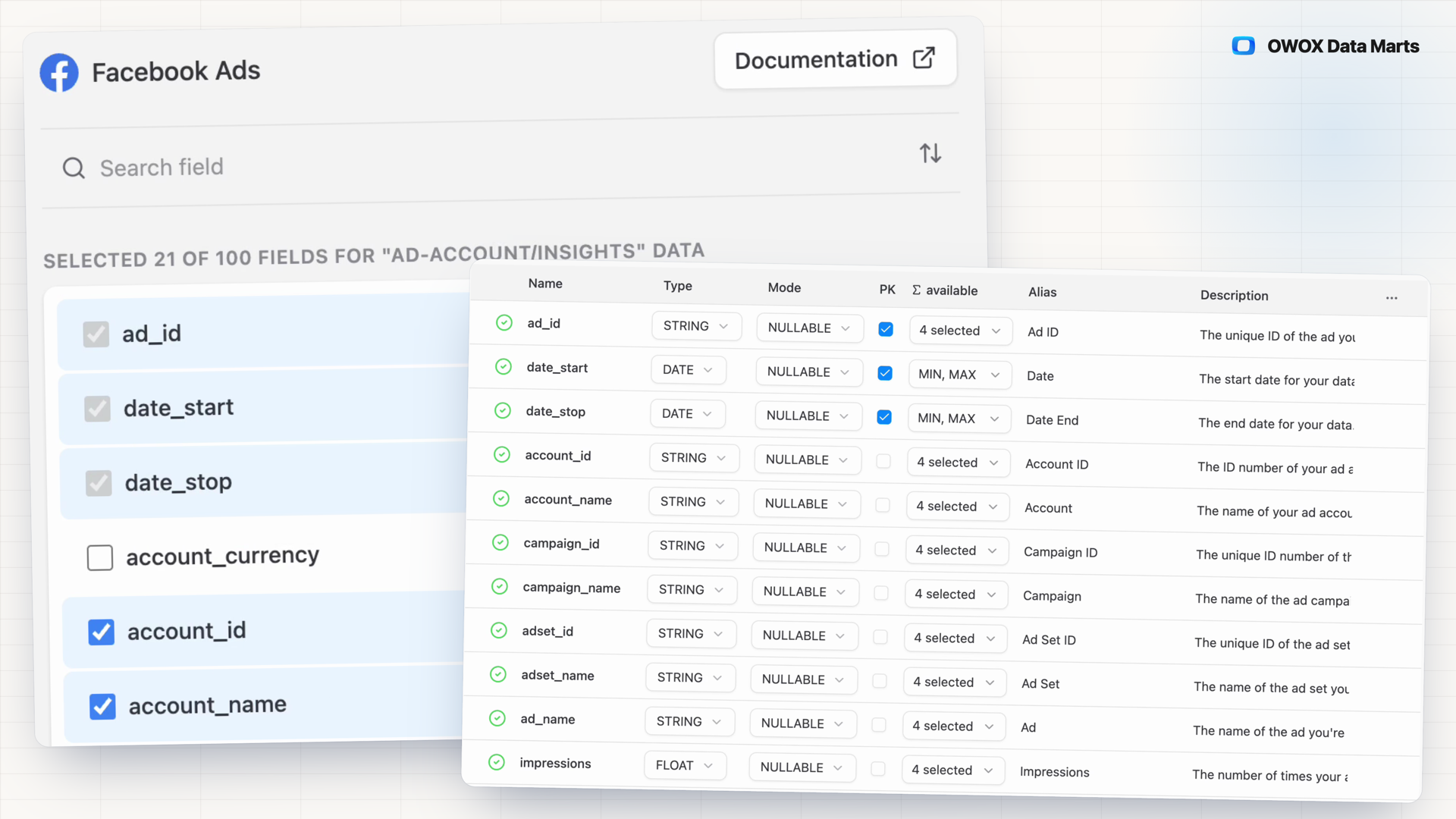
Task: Open the three-dots menu in table header
Action: [1392, 298]
